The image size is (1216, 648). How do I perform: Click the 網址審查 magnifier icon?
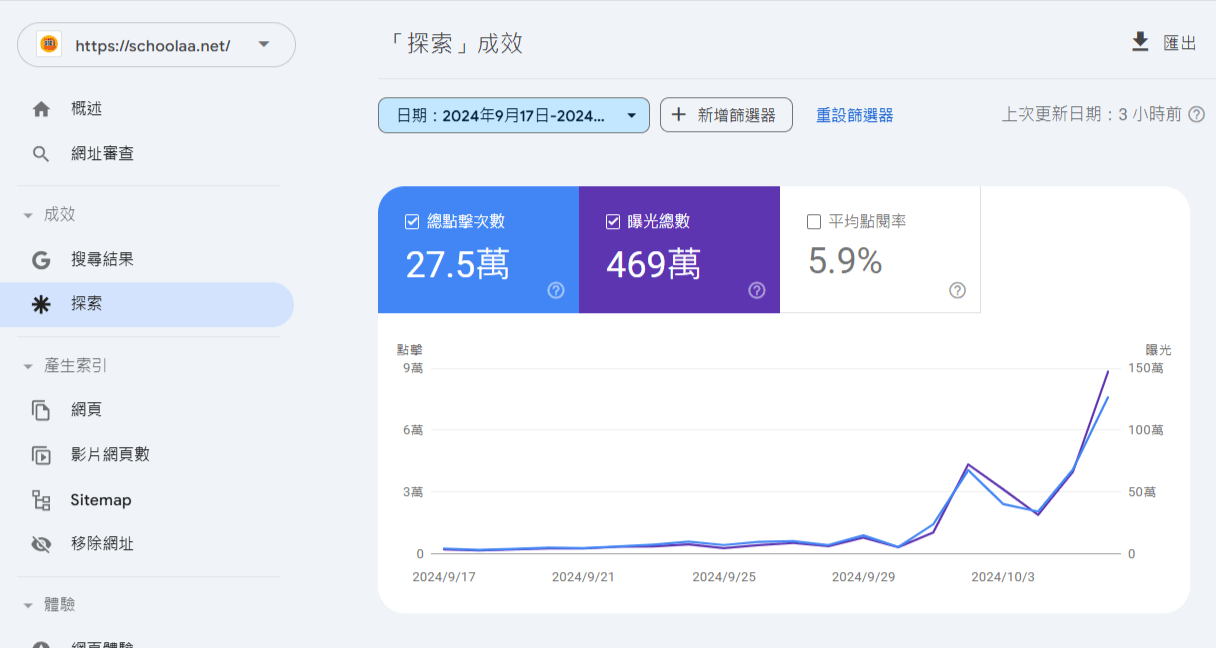[x=41, y=154]
